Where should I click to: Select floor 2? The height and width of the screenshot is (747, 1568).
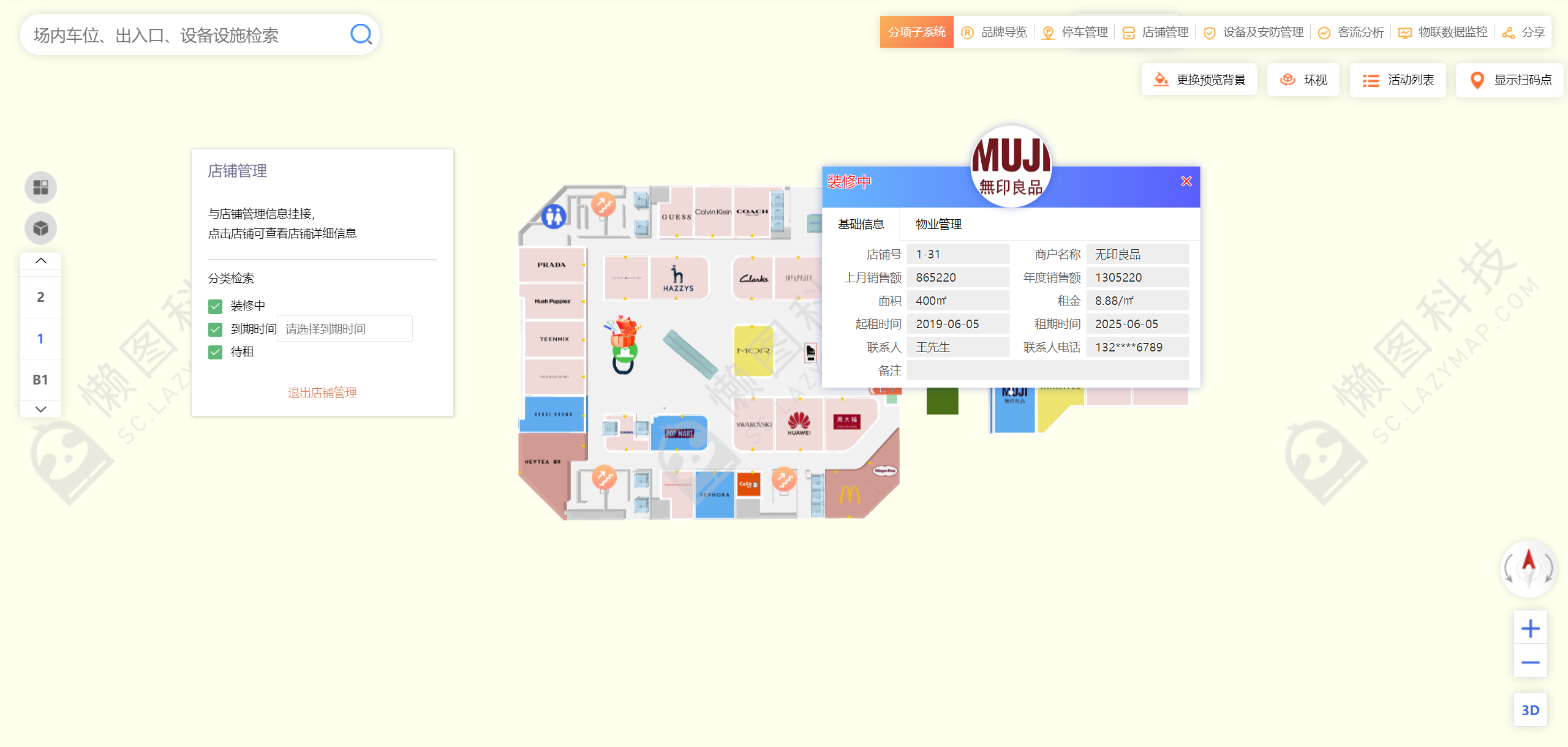click(40, 297)
